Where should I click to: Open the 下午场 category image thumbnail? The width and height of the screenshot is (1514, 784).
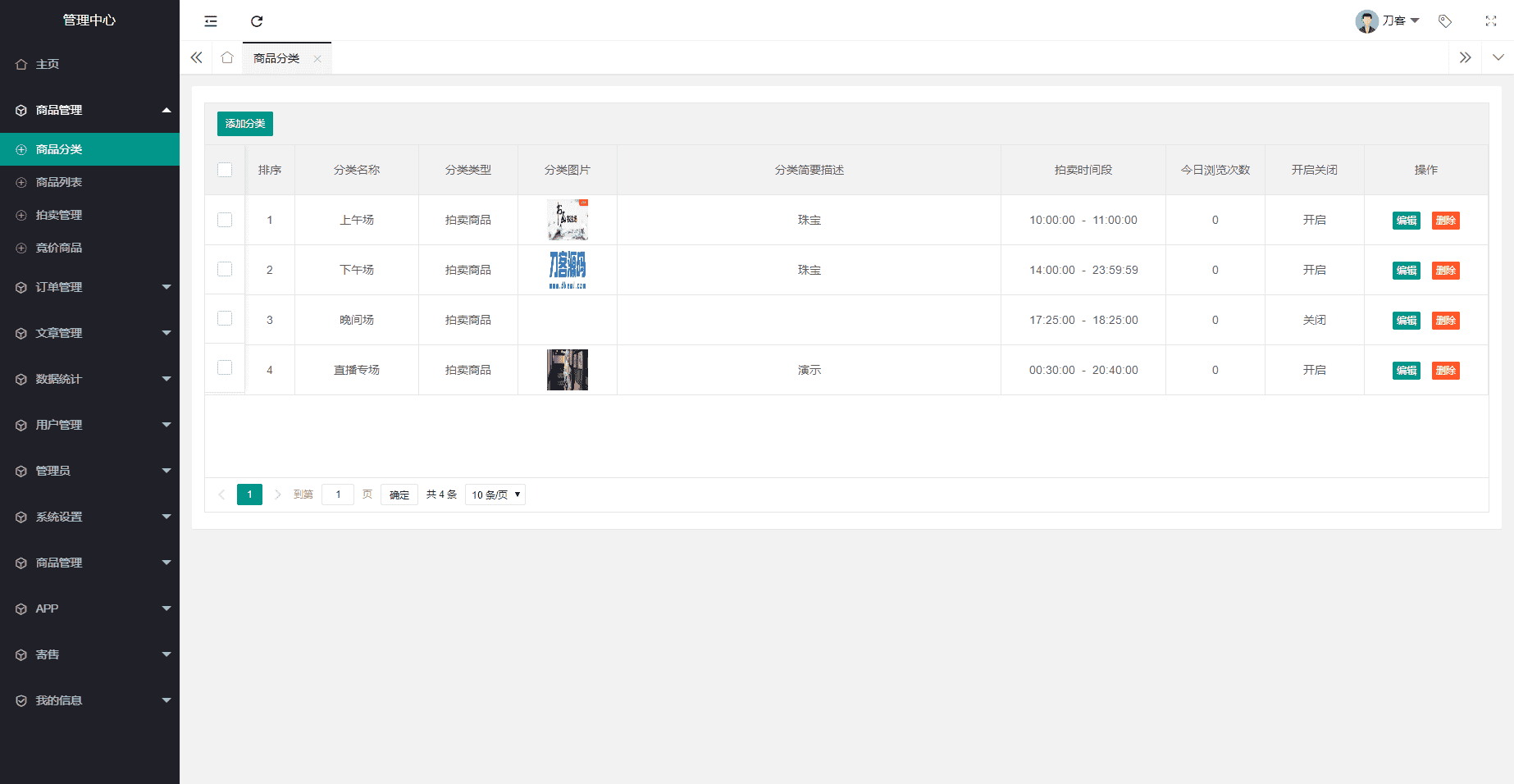click(567, 270)
